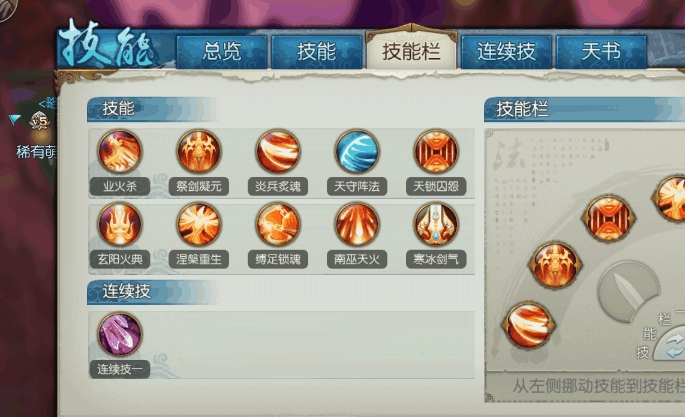Switch to the 技能 tab
Screen dimensions: 685x417
[x=317, y=52]
